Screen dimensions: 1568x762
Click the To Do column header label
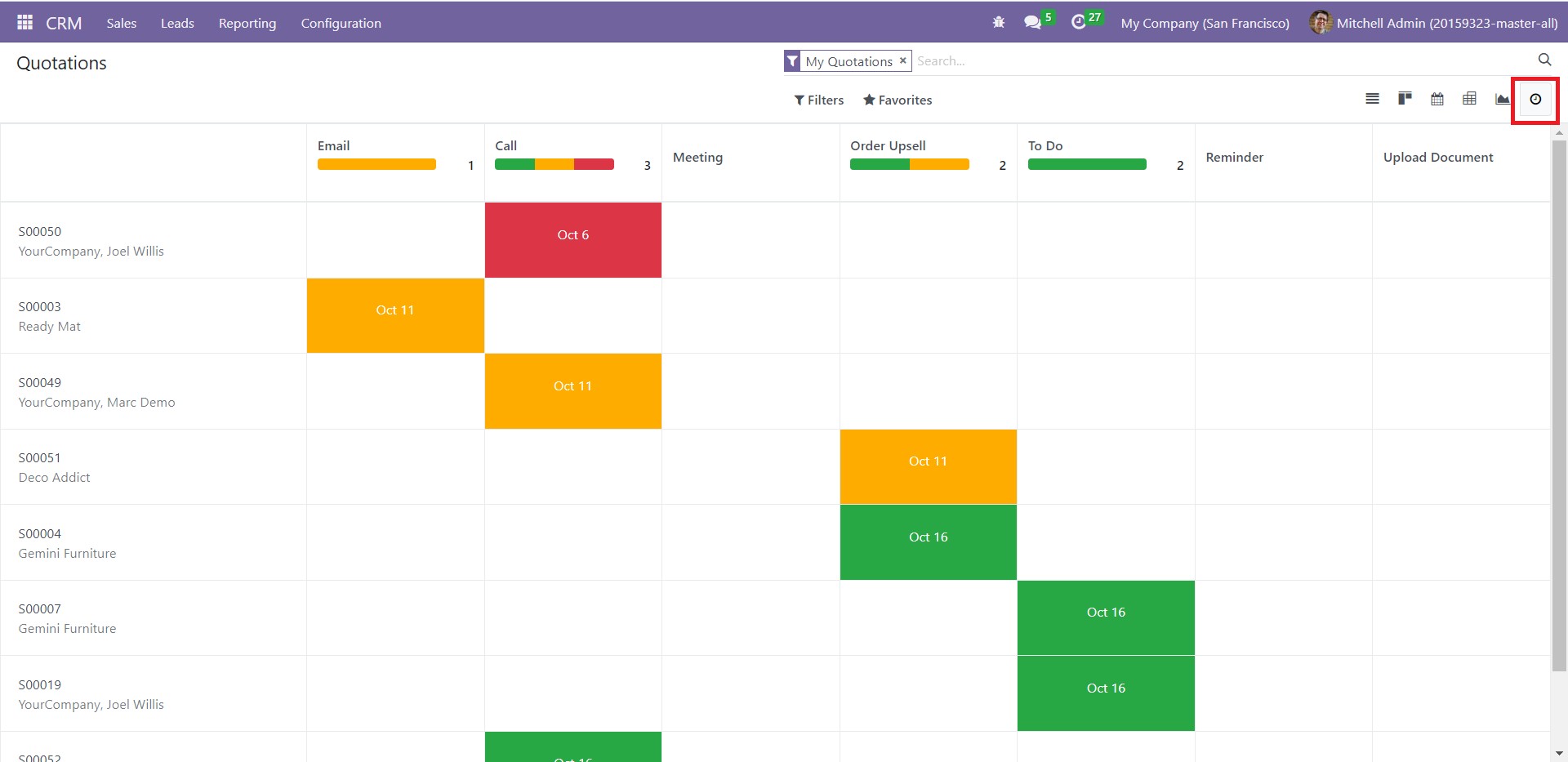tap(1045, 145)
